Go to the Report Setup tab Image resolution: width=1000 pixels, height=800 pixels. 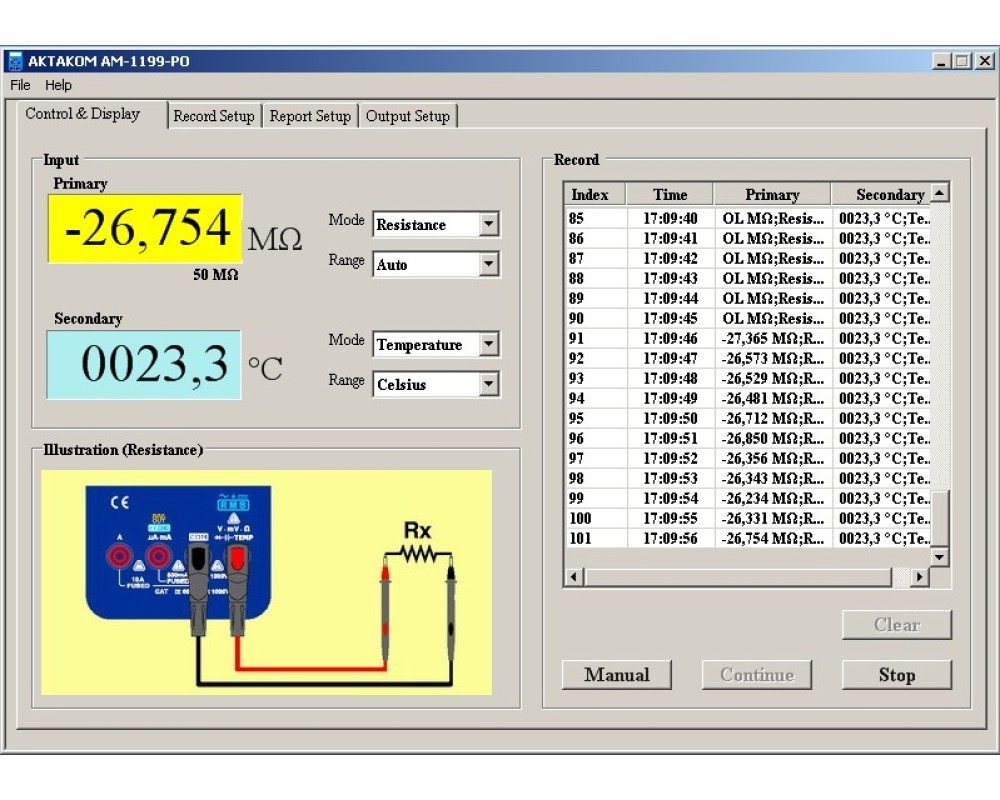click(310, 116)
